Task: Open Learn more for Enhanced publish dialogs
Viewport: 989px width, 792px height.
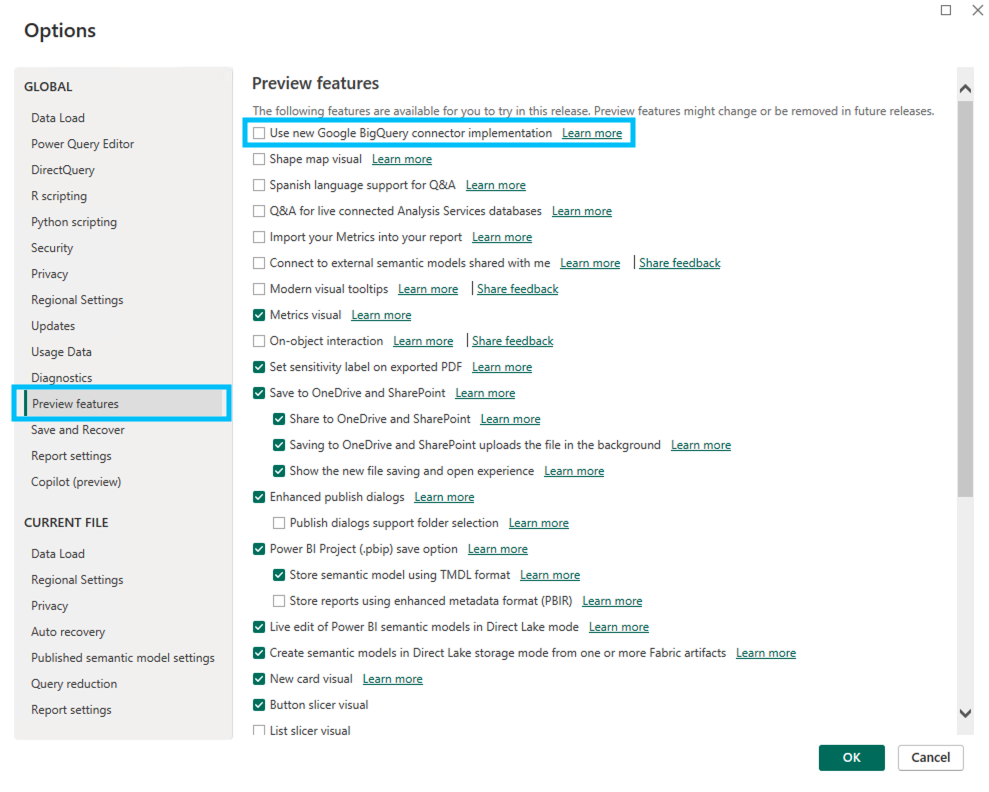Action: pos(444,497)
